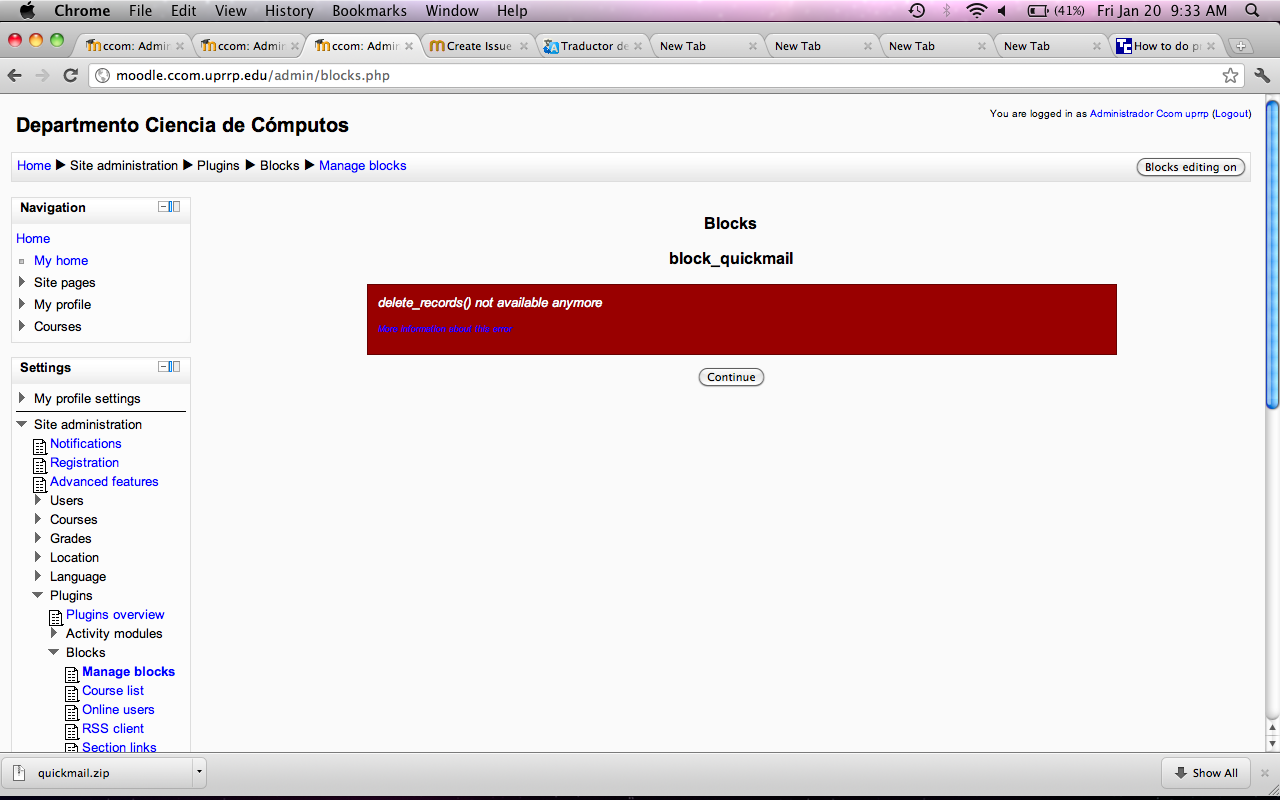Click the Course list page icon
Image resolution: width=1280 pixels, height=800 pixels.
tap(72, 693)
